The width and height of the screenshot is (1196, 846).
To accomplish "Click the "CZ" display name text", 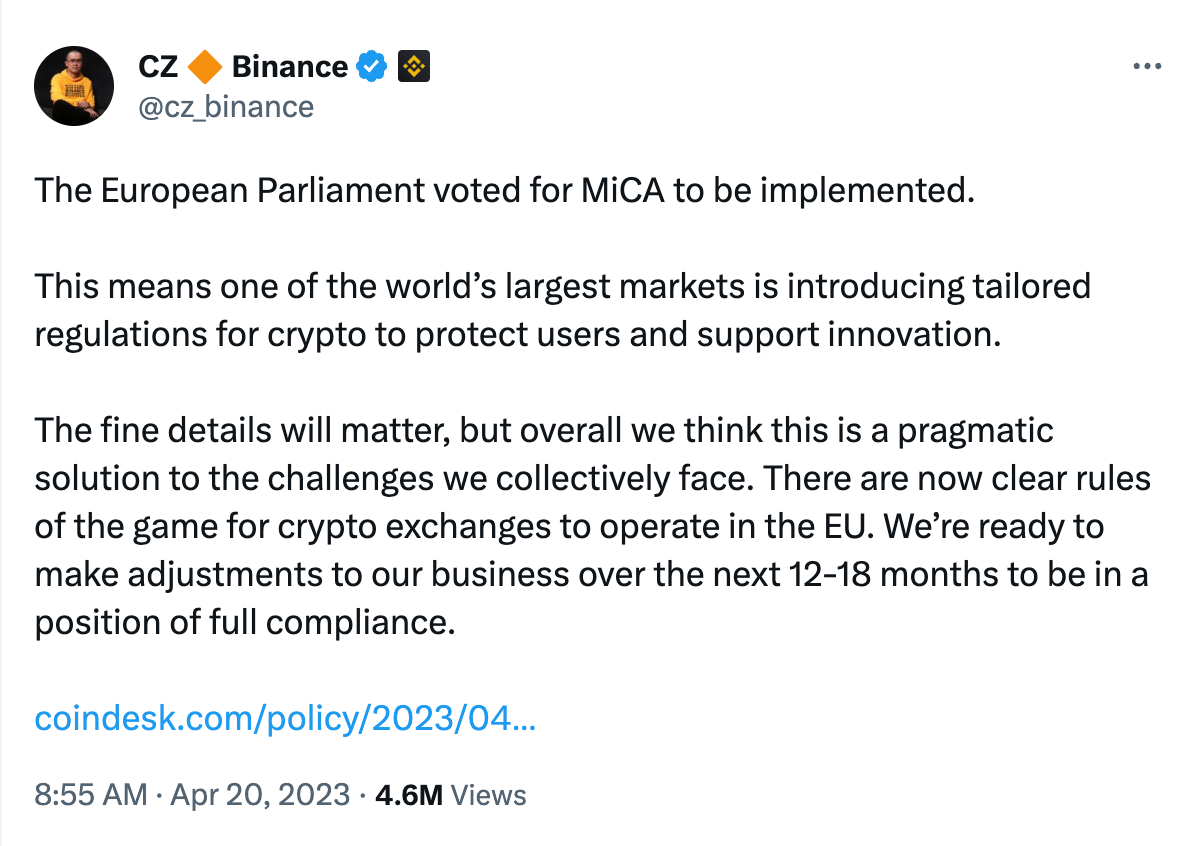I will 158,67.
